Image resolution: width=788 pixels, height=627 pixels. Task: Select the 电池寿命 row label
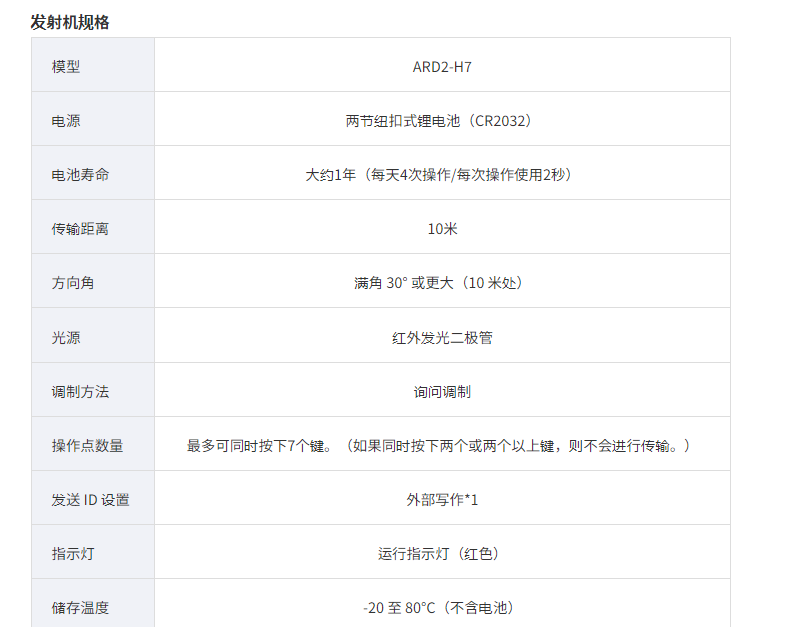(x=80, y=175)
